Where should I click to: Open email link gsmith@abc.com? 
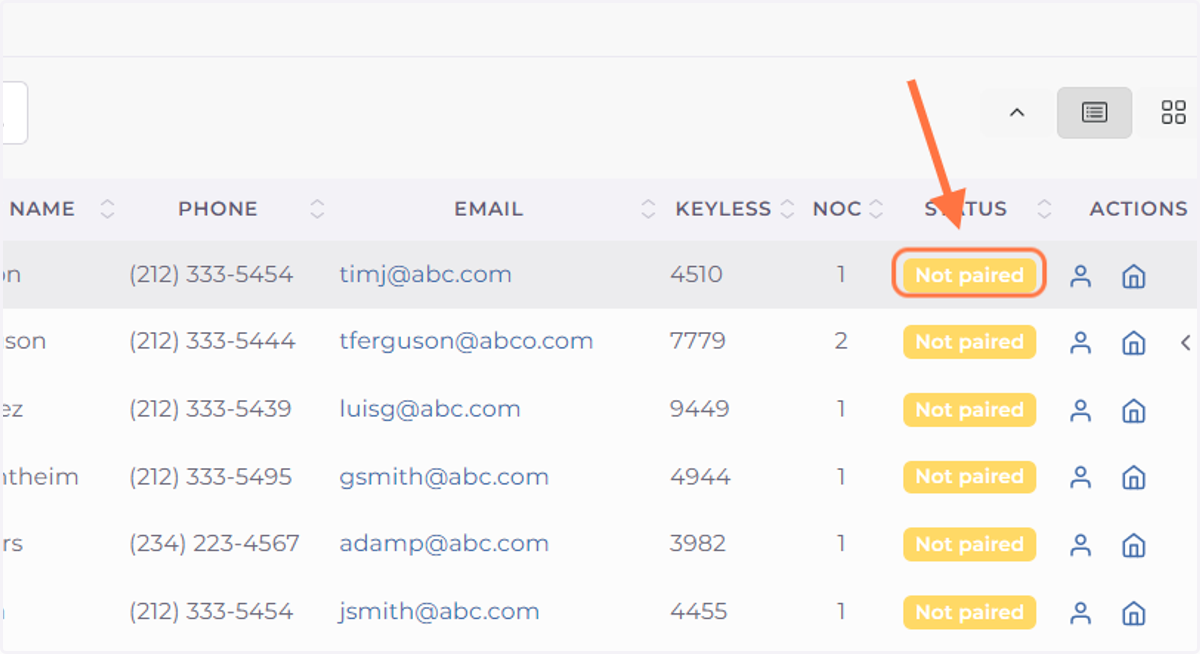(x=444, y=477)
